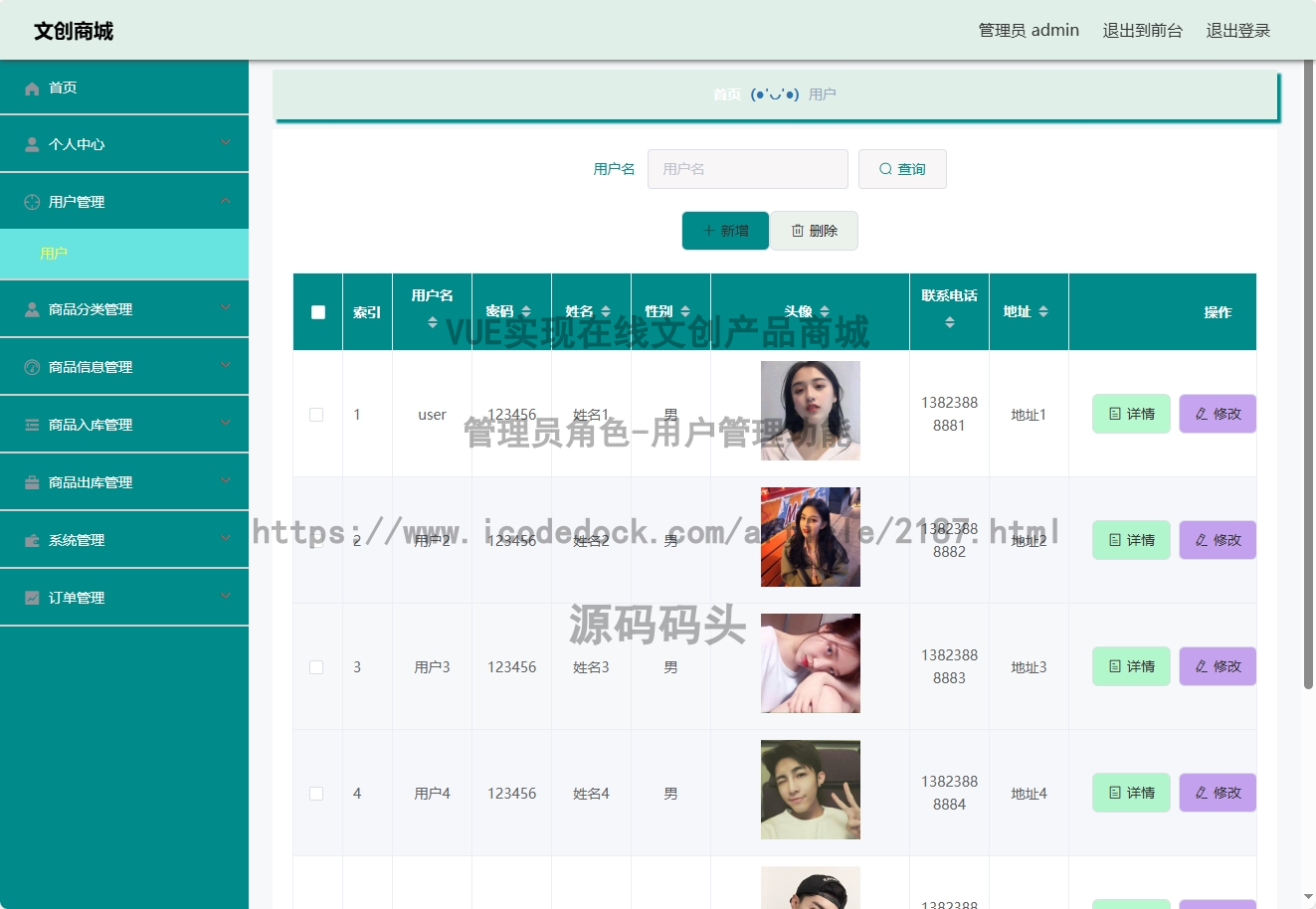The image size is (1316, 909).
Task: Sort table by 用户名 column arrows
Action: coord(433,322)
